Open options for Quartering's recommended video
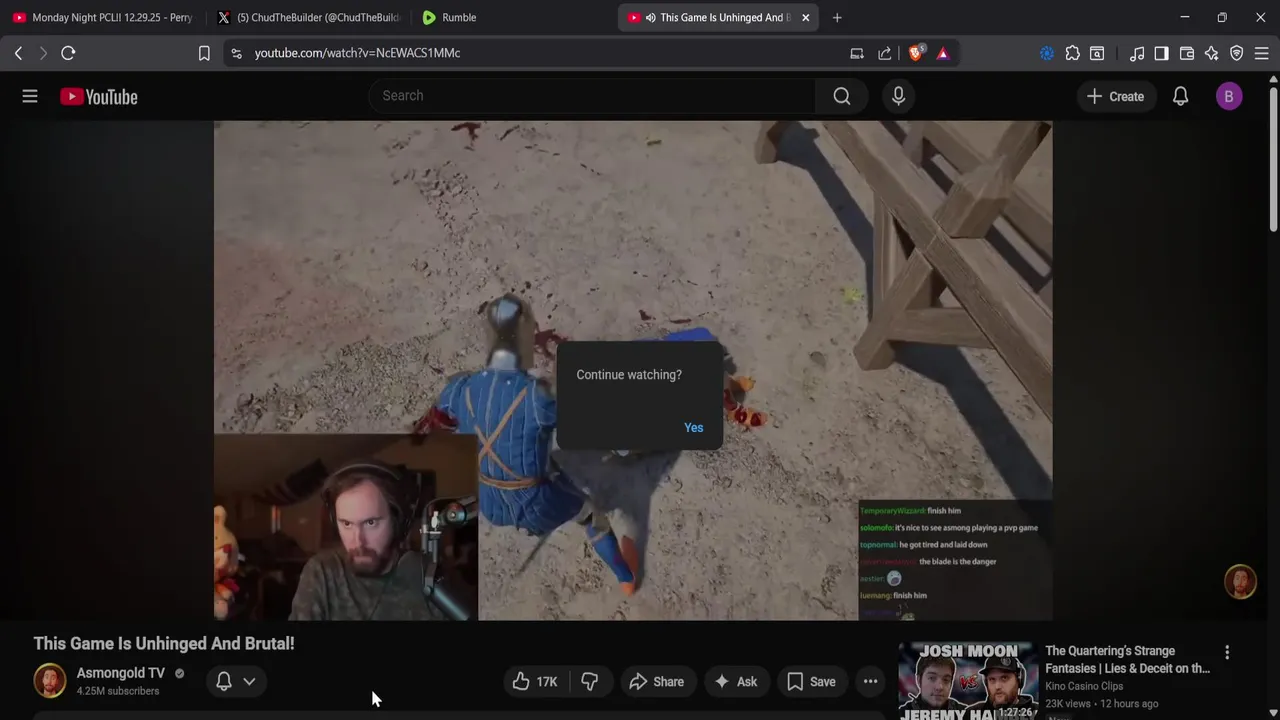This screenshot has height=720, width=1280. pyautogui.click(x=1227, y=652)
